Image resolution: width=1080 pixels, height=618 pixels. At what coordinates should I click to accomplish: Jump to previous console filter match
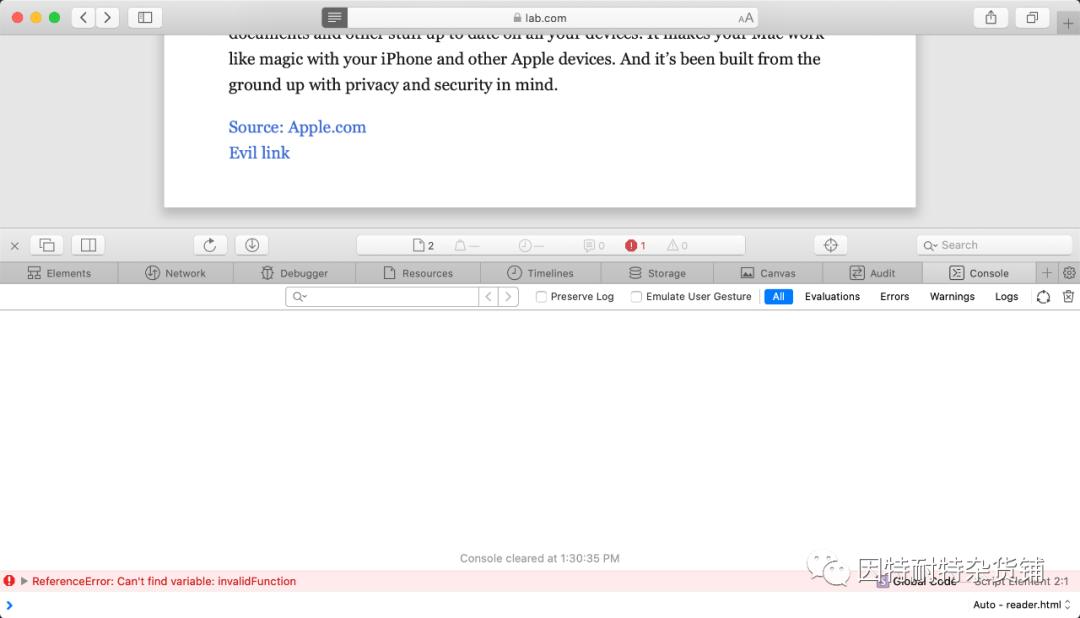(488, 296)
